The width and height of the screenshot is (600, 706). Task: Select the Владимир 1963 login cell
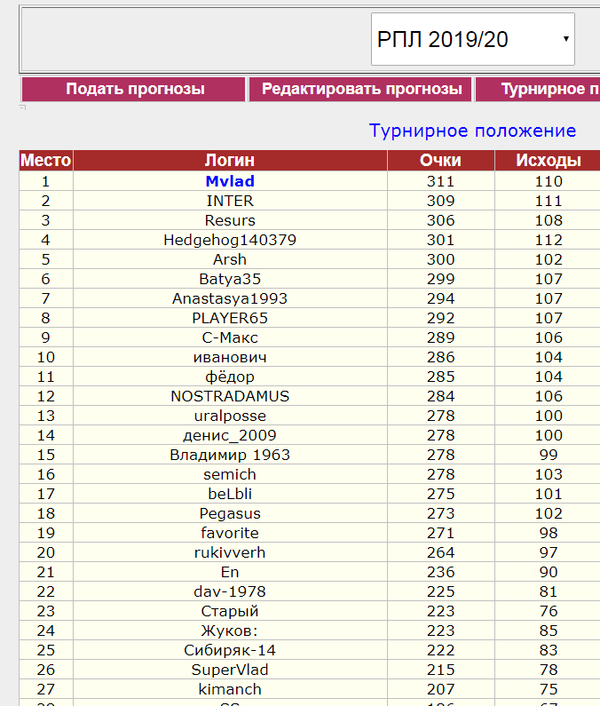click(230, 455)
